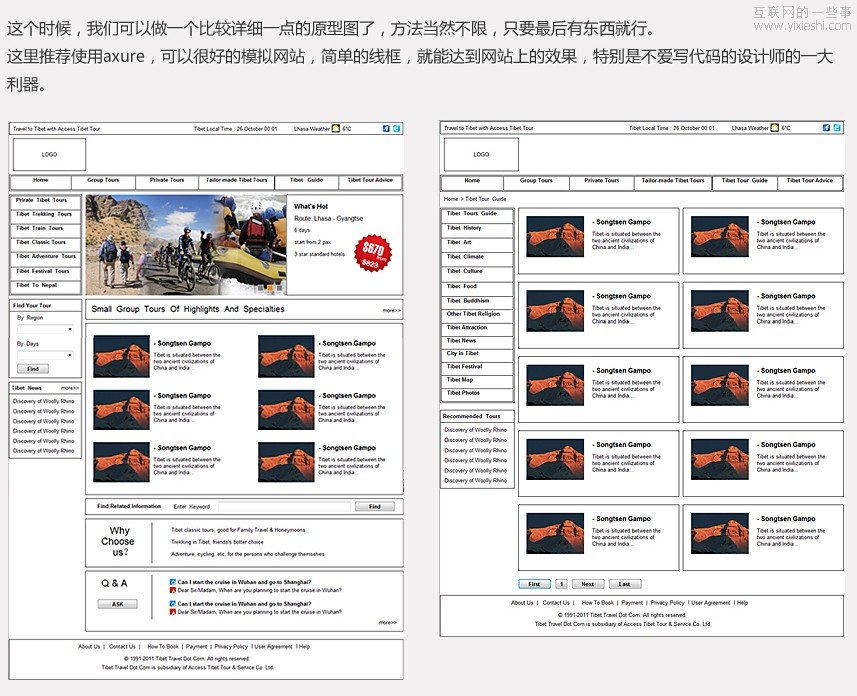Click the Lhasa Weather sun icon
This screenshot has height=696, width=857.
(335, 128)
